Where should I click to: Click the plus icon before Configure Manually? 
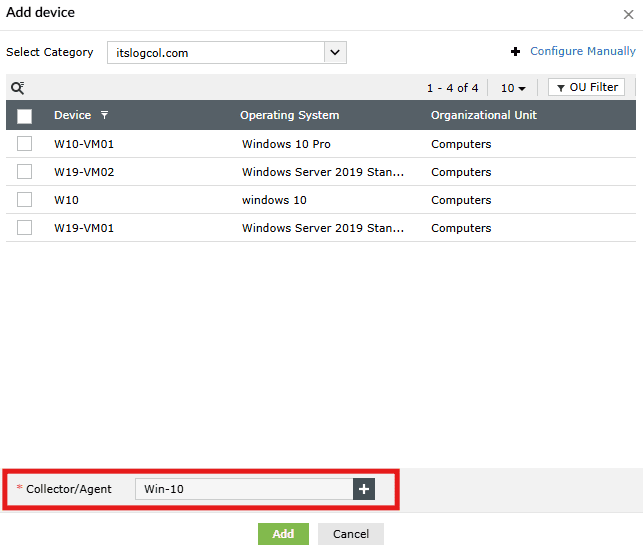[515, 52]
